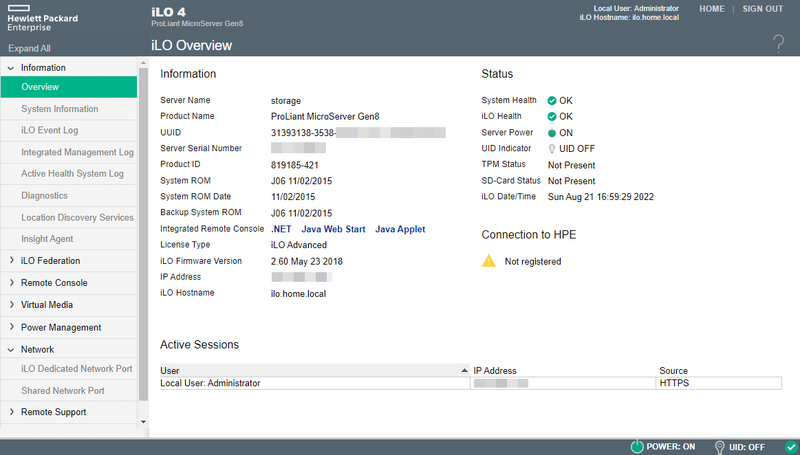Open the Active Health System Log

click(x=69, y=173)
